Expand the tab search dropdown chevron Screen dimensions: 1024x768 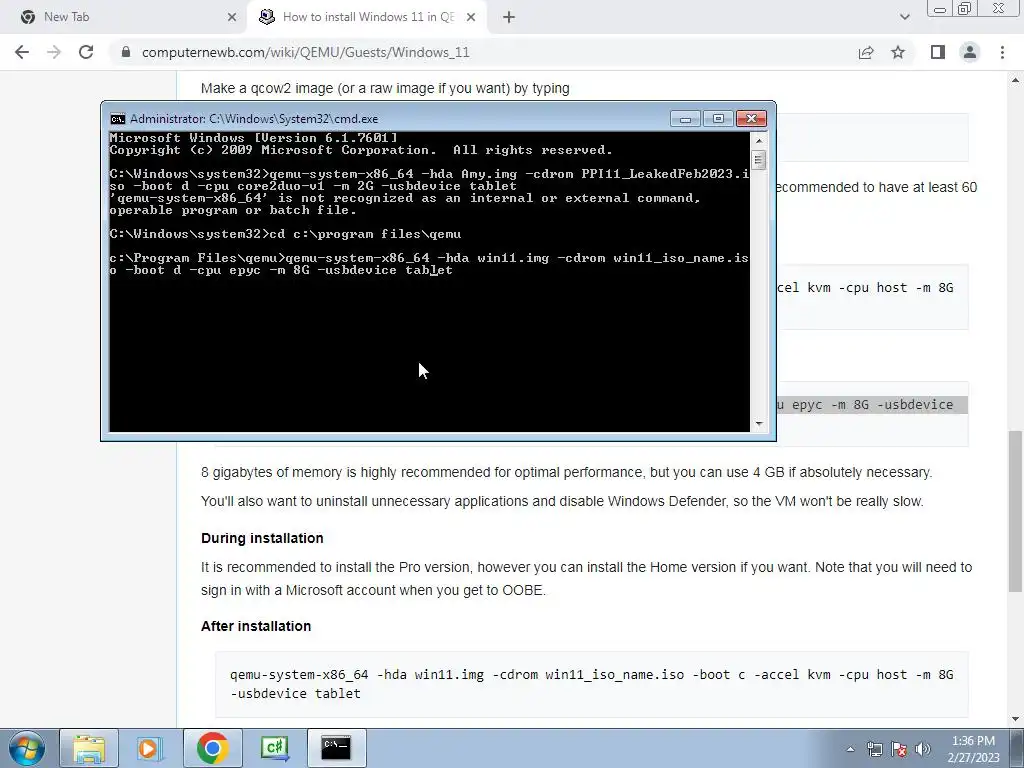(904, 17)
